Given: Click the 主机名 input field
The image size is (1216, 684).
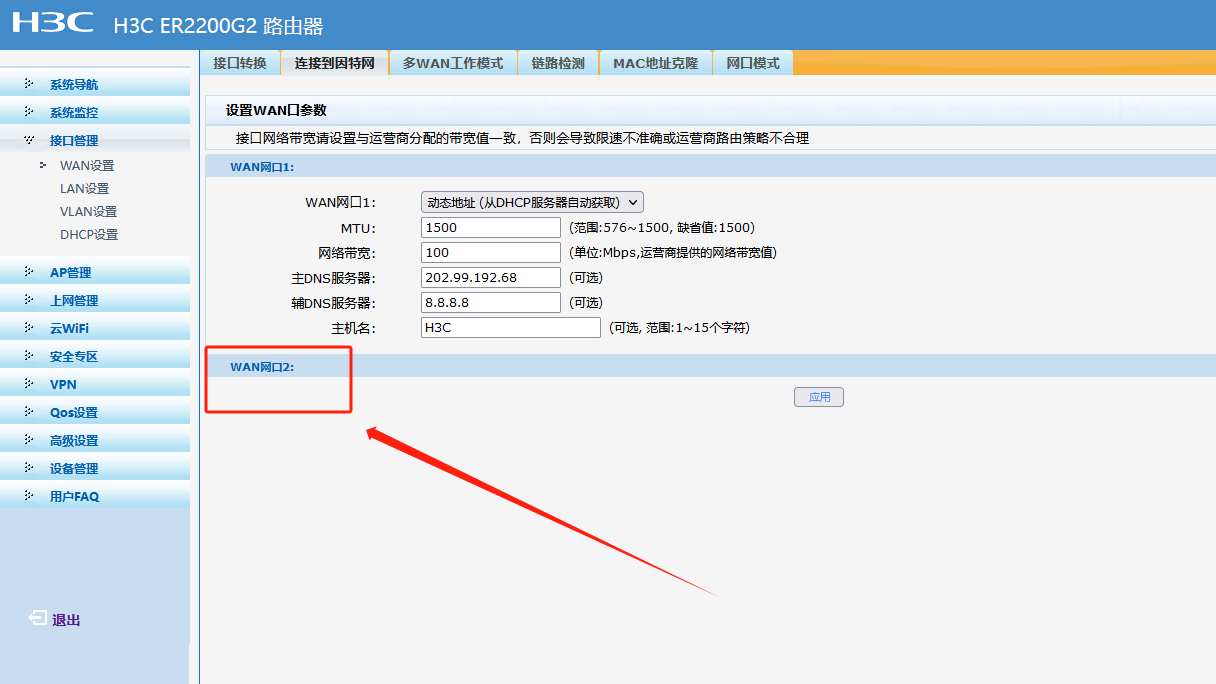Looking at the screenshot, I should (511, 327).
